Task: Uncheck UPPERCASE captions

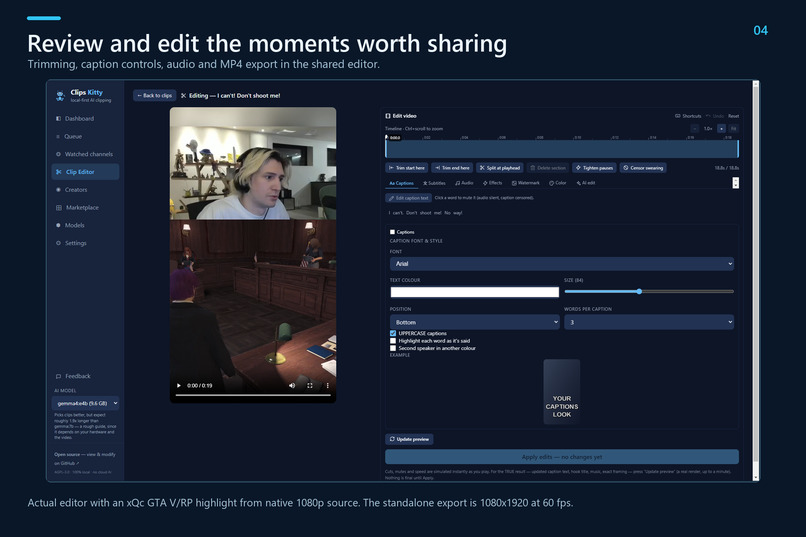Action: click(393, 334)
